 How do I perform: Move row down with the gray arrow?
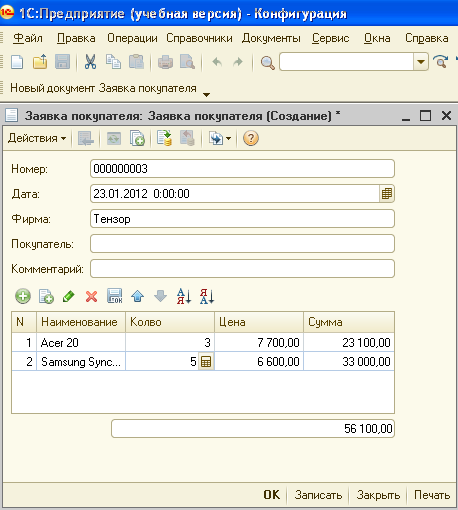(x=160, y=296)
